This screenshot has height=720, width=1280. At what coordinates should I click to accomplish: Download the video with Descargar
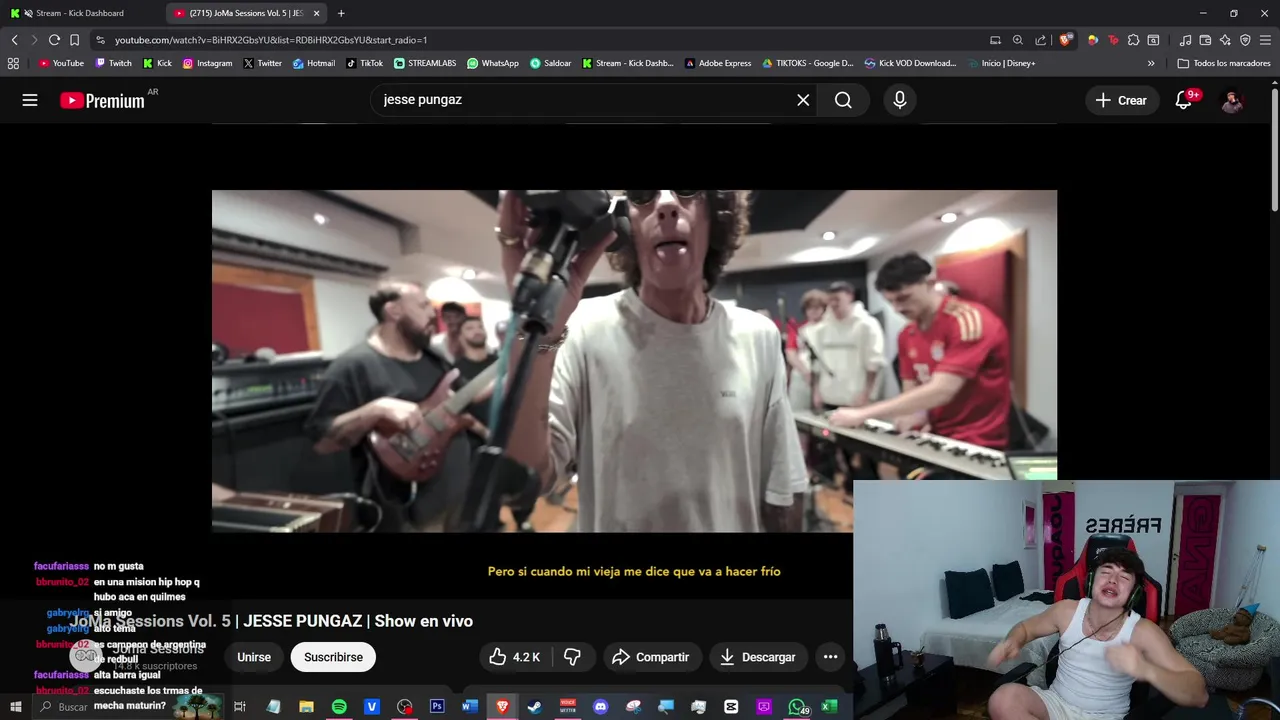757,657
